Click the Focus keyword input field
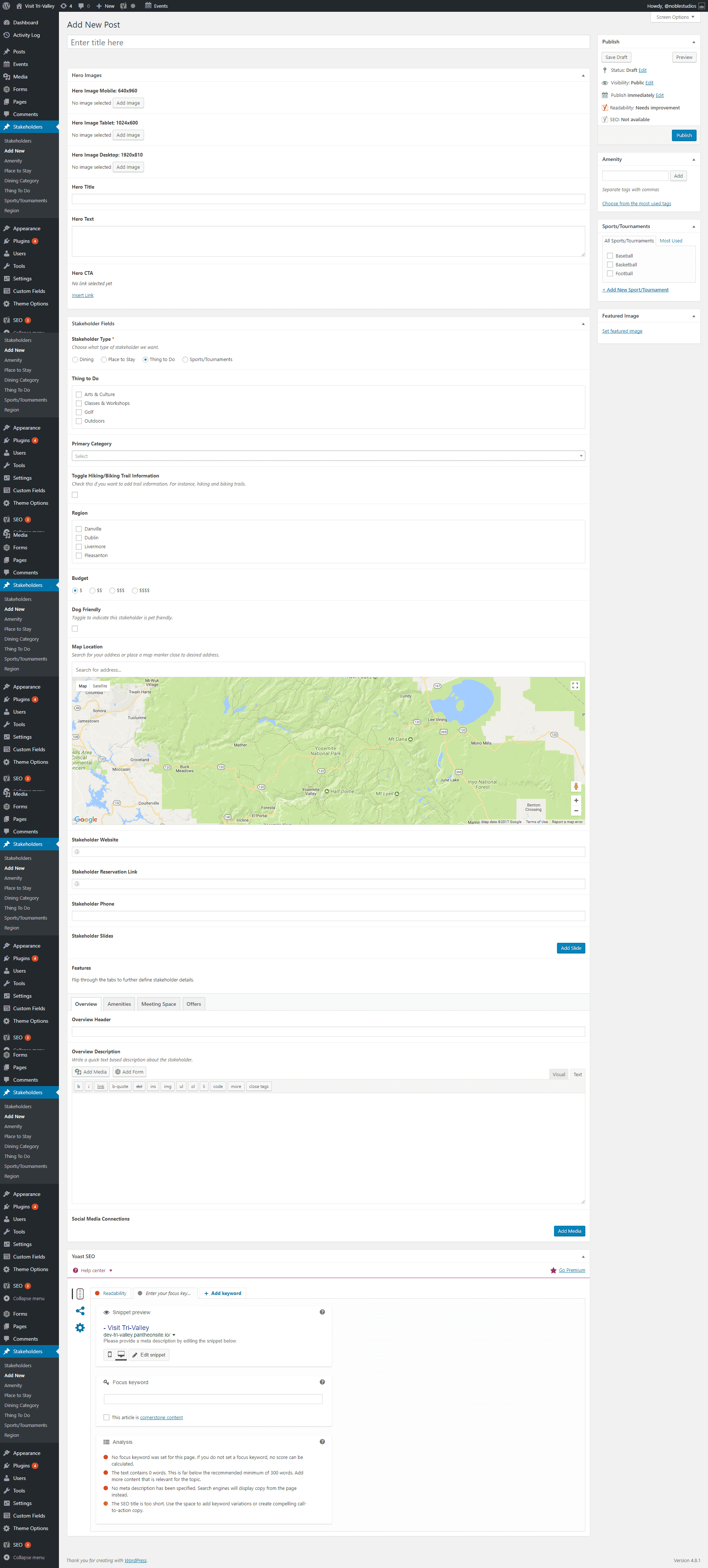Screen dimensions: 708x1568 pos(213,1399)
